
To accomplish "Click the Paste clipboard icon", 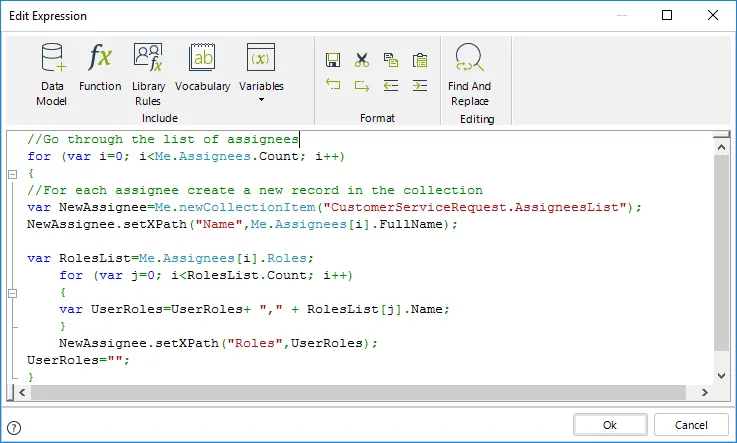I will click(420, 60).
